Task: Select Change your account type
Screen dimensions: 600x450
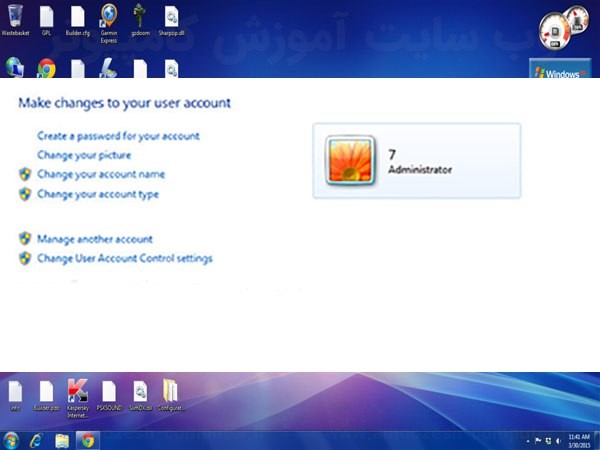Action: [x=97, y=194]
